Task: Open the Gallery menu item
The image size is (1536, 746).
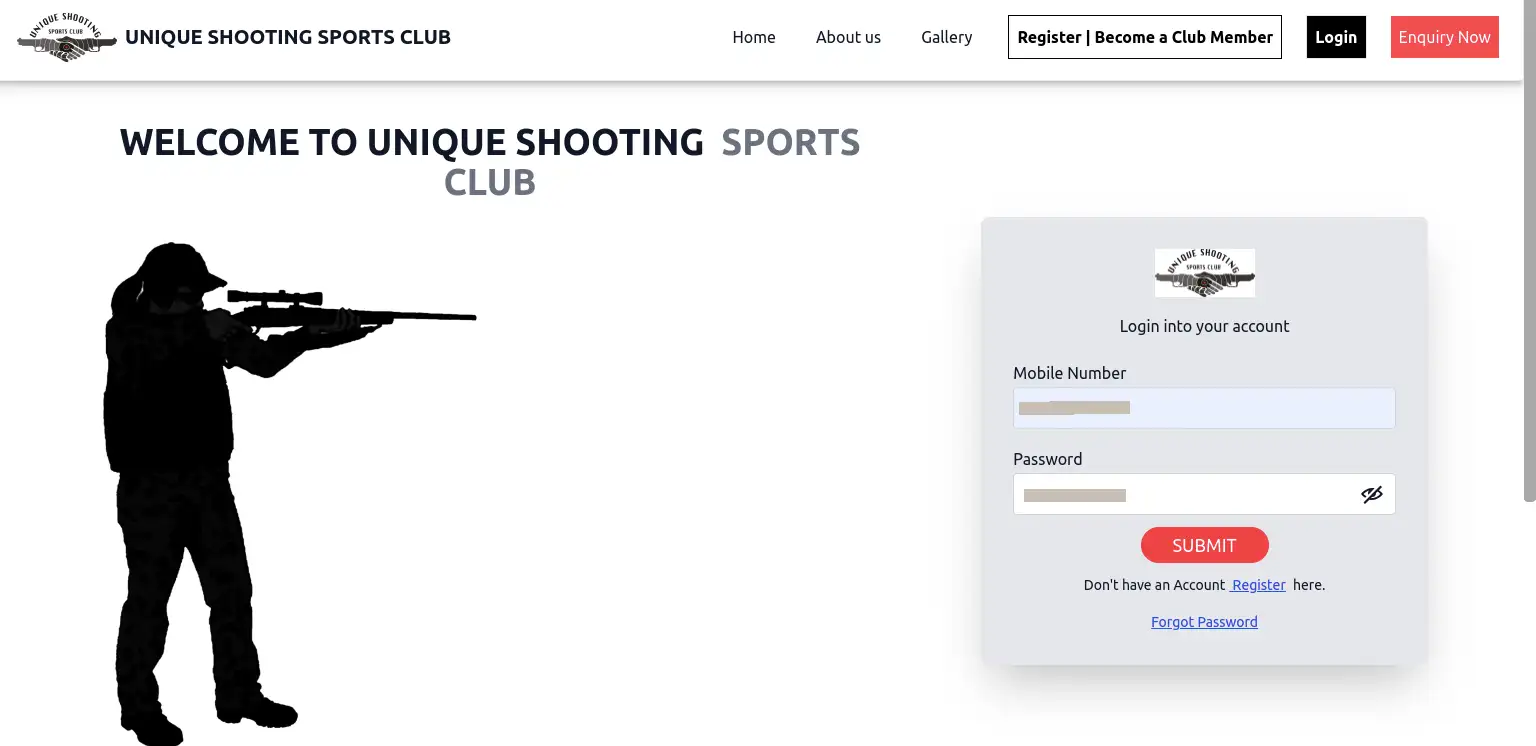Action: [946, 38]
